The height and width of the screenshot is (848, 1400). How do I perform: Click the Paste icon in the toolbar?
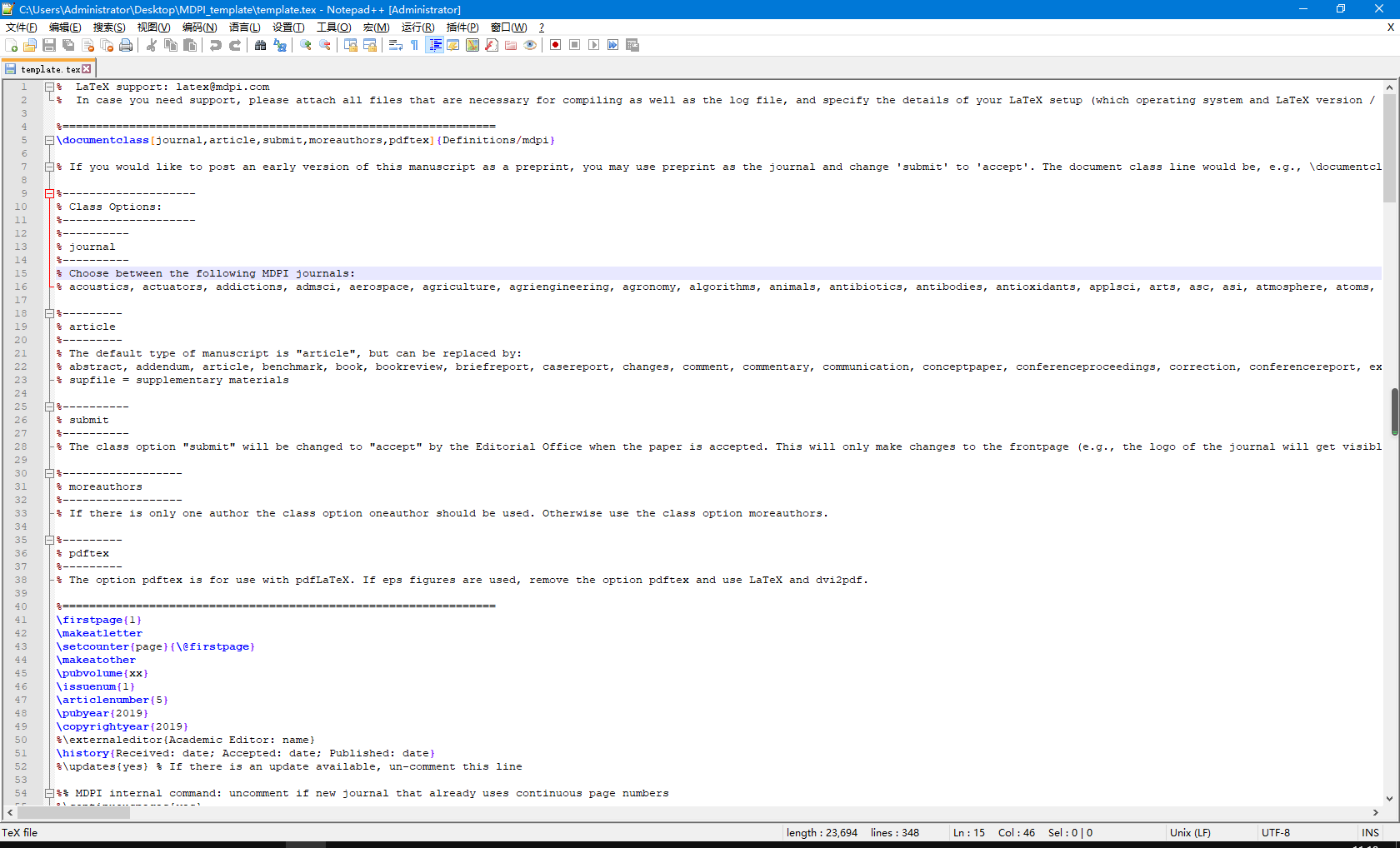click(190, 45)
